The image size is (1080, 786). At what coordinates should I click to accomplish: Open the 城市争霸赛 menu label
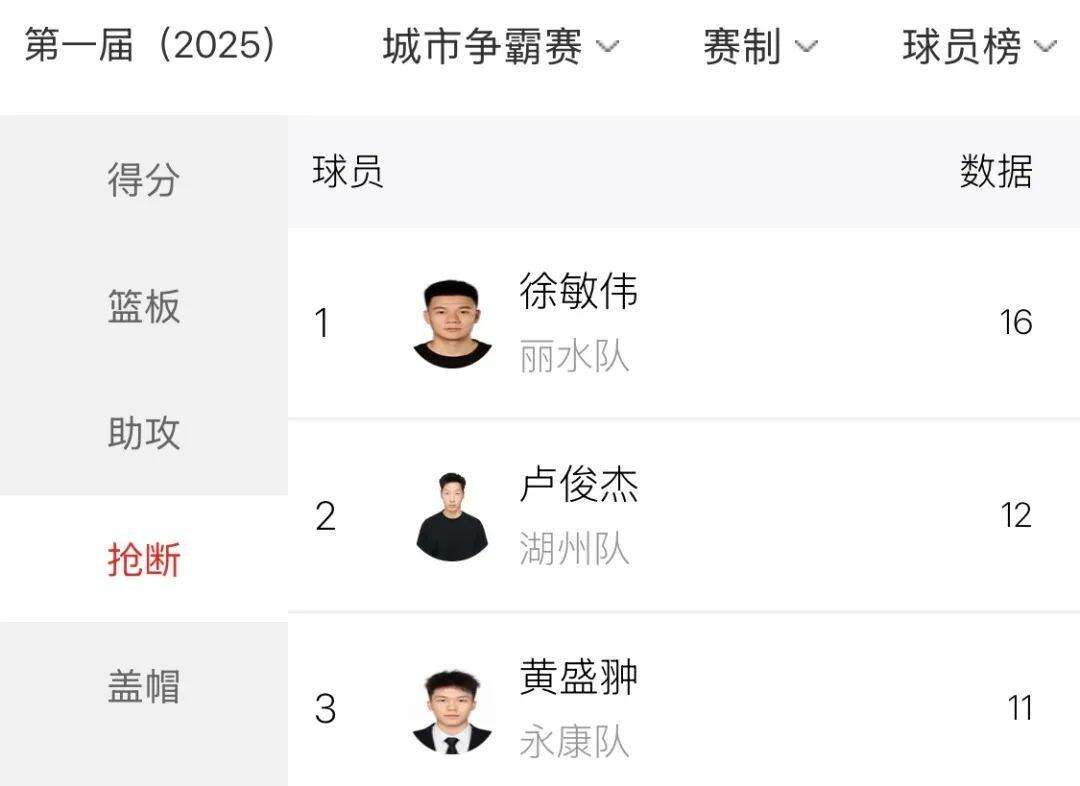[482, 46]
